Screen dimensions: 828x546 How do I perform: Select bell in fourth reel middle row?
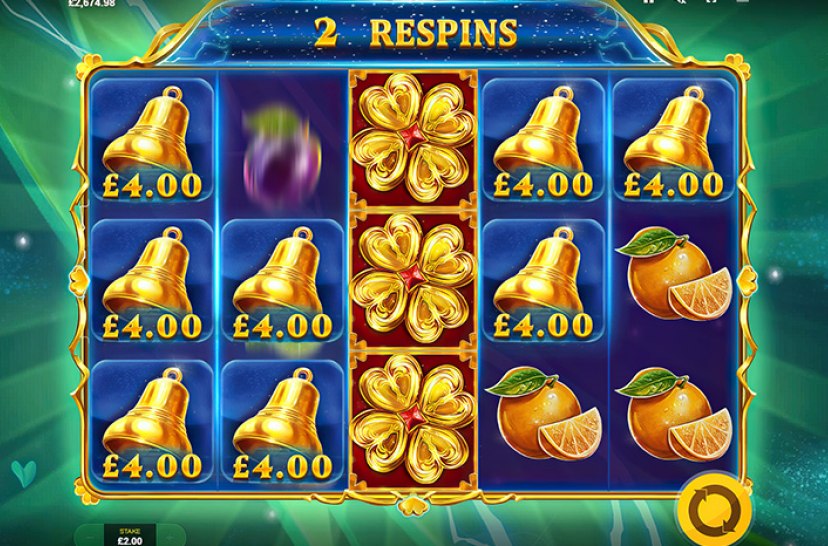(543, 280)
